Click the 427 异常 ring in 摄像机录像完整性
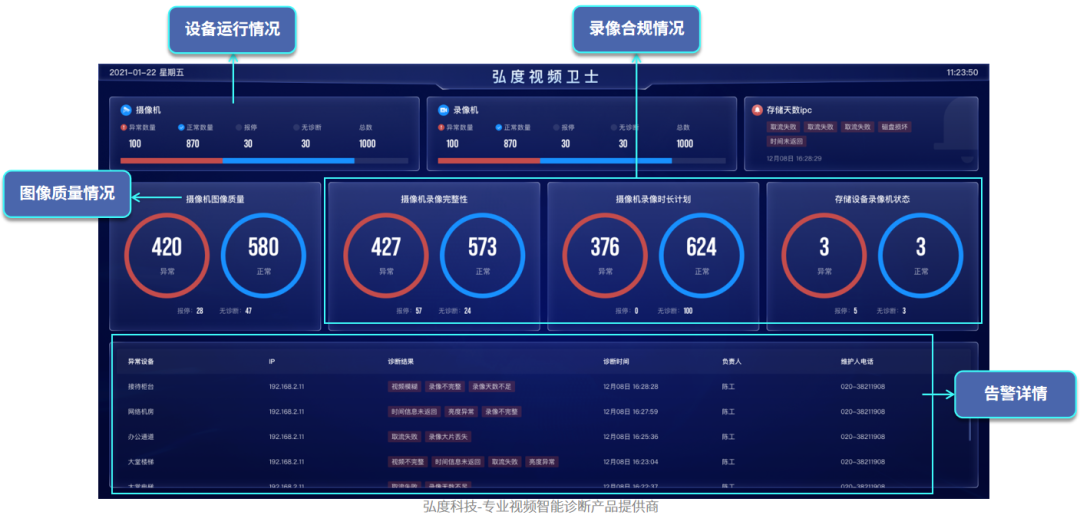 click(x=386, y=256)
